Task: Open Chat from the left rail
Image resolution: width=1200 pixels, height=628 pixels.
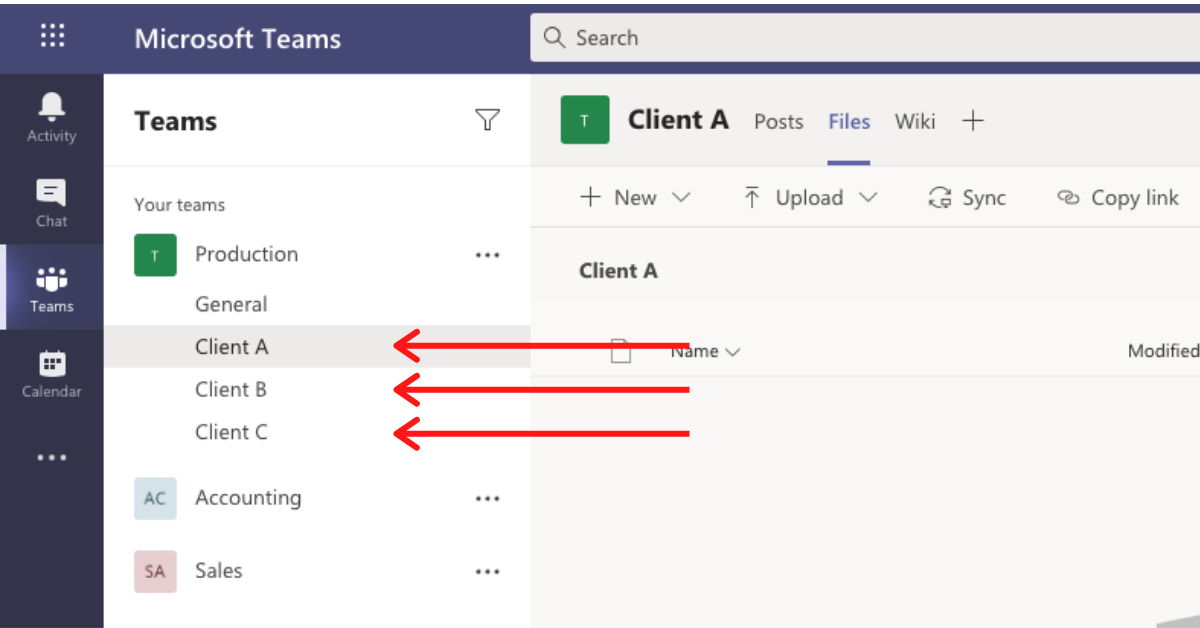Action: coord(52,203)
